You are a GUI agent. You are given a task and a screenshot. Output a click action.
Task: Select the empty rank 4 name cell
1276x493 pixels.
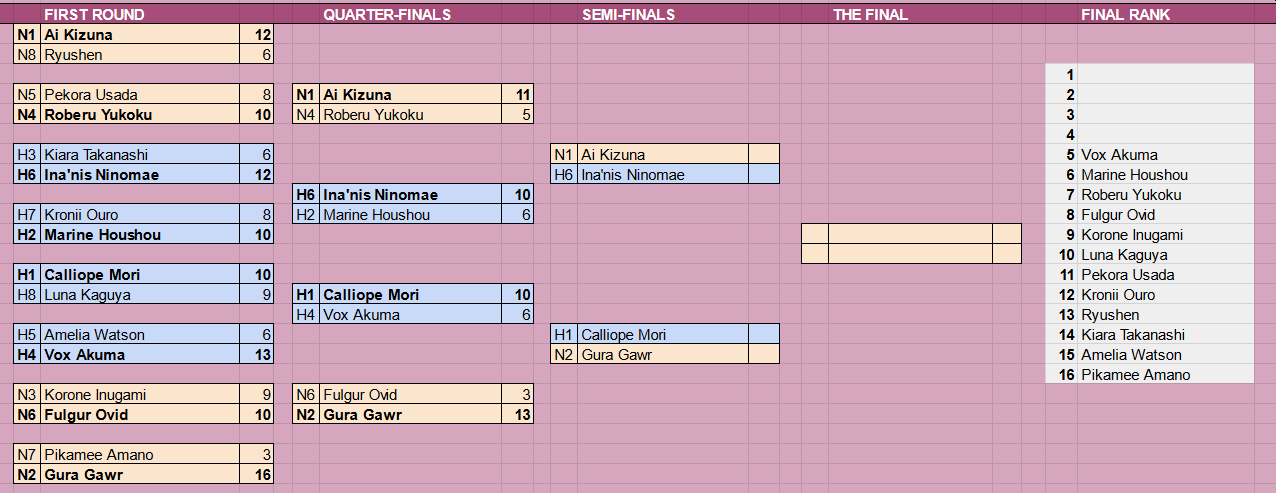1166,135
